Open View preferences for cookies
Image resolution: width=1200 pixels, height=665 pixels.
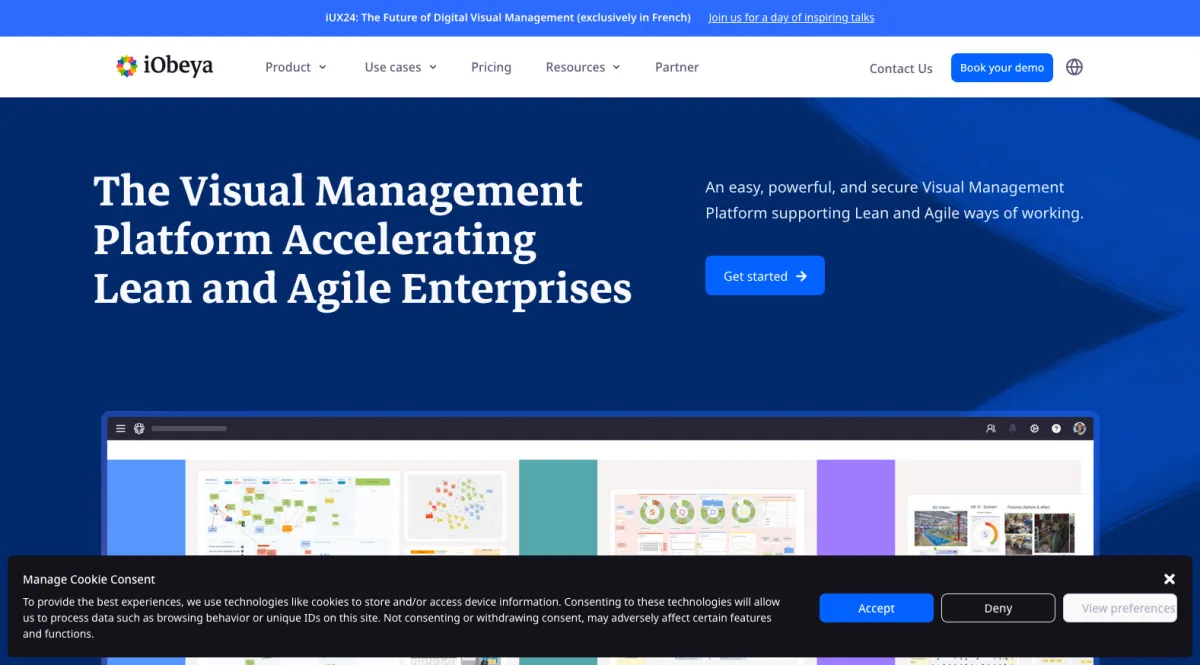tap(1120, 608)
